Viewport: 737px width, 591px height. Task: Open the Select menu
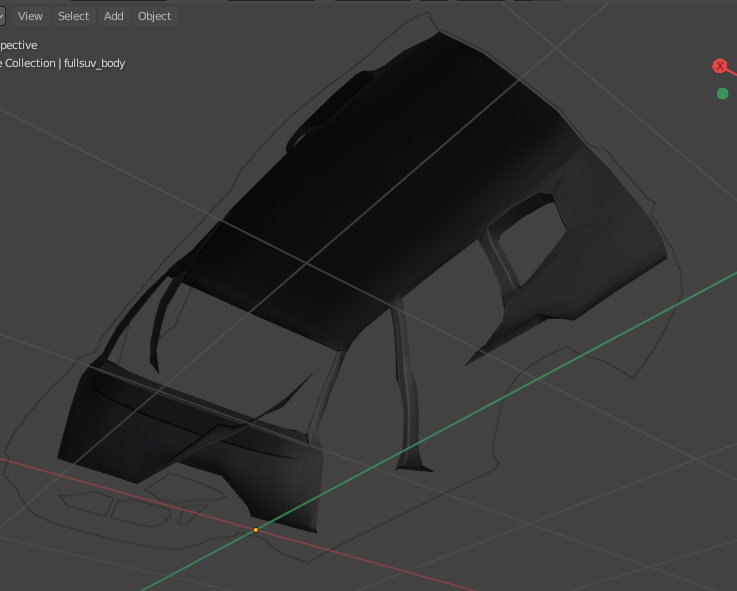[x=73, y=16]
